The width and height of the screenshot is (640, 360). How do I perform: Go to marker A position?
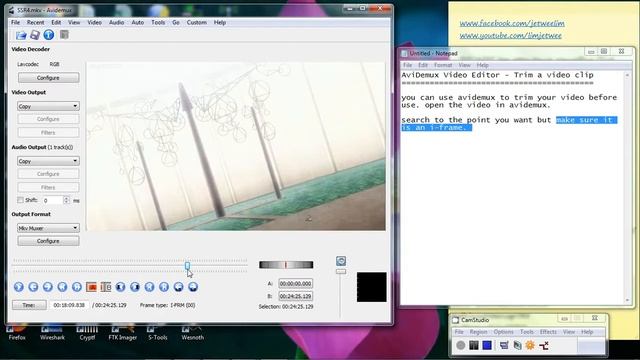[178, 287]
